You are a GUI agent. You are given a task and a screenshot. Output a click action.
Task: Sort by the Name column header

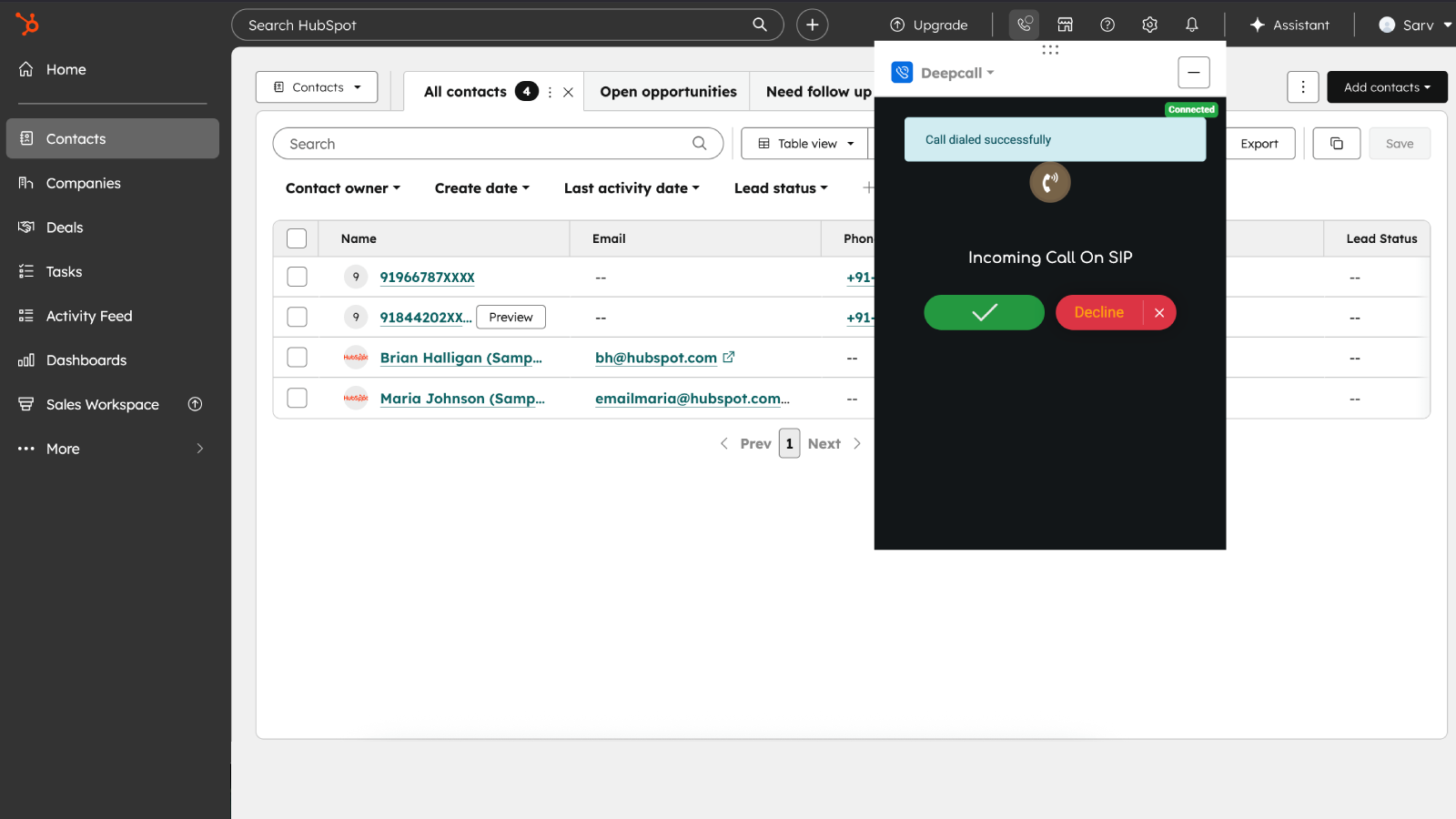click(359, 238)
